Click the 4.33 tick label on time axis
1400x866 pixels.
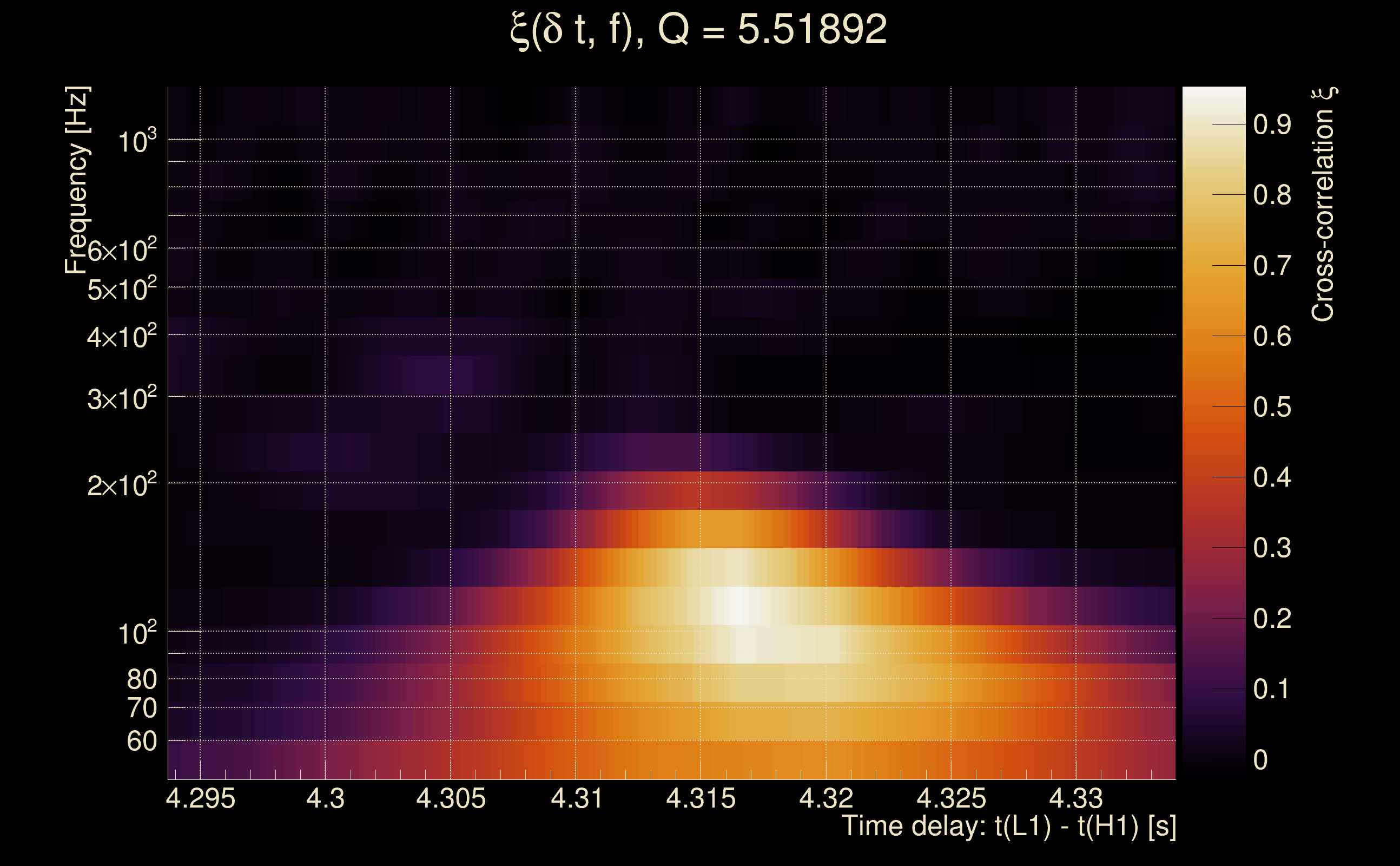(1075, 799)
